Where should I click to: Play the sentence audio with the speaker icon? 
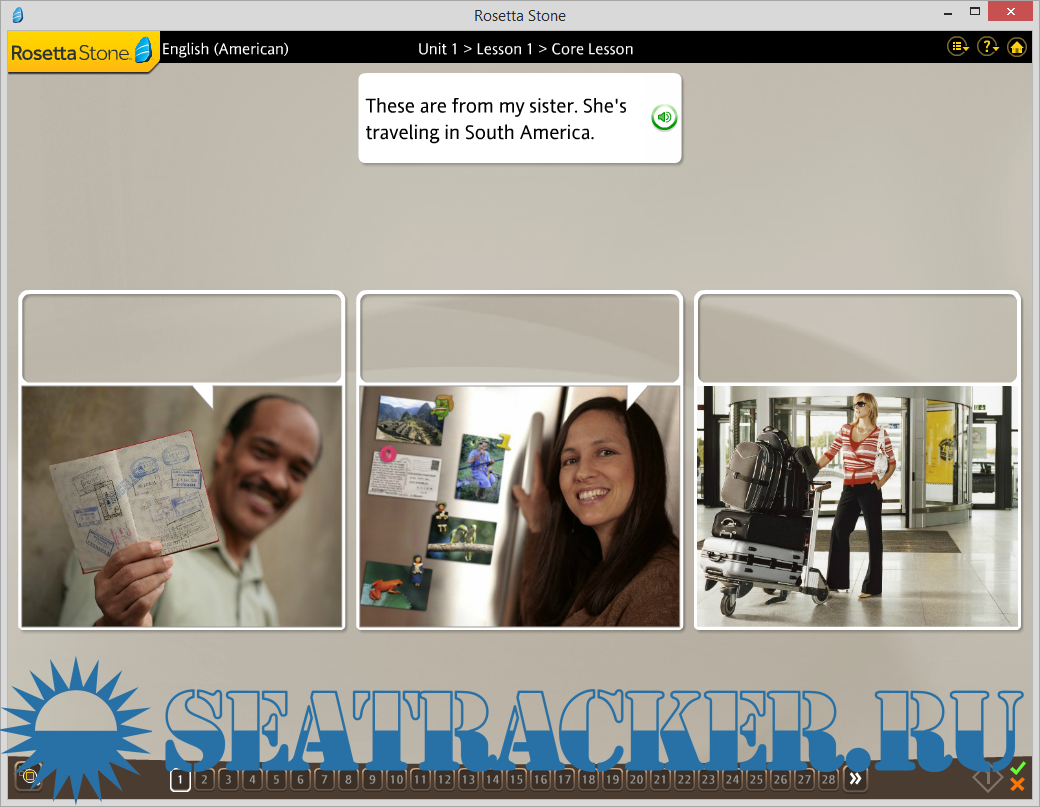664,118
